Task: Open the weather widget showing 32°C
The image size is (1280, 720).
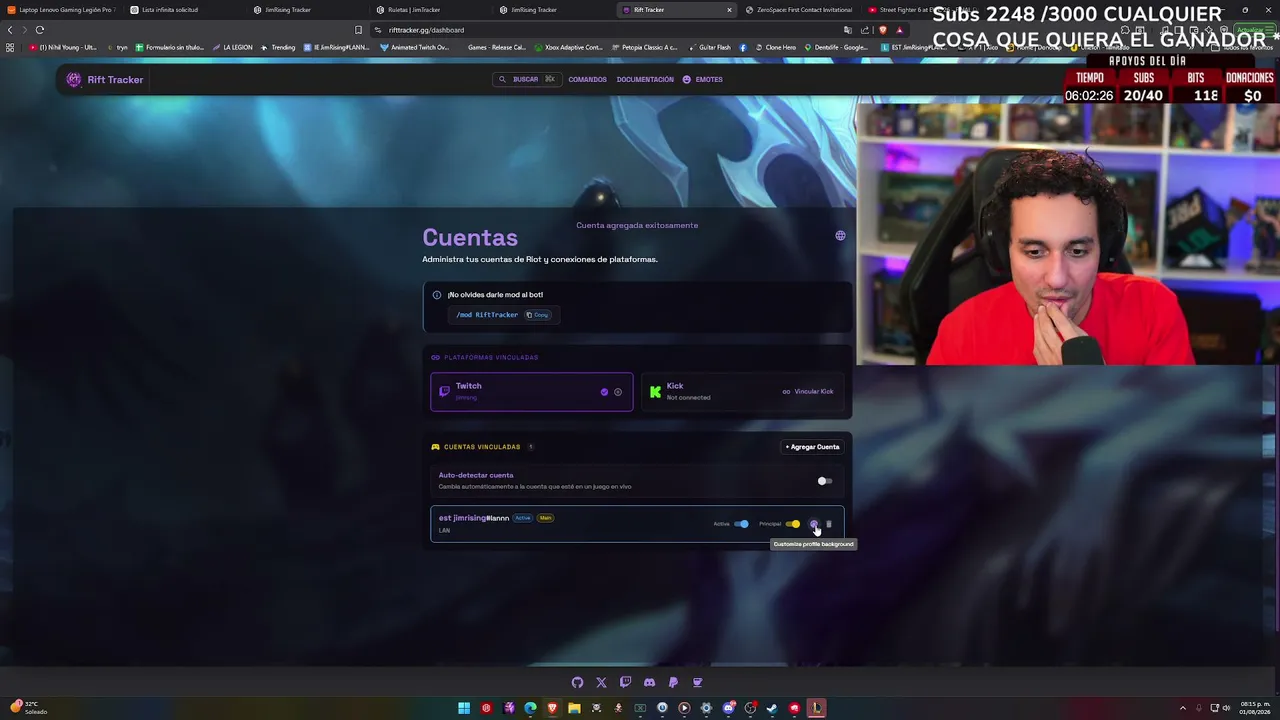Action: 28,708
